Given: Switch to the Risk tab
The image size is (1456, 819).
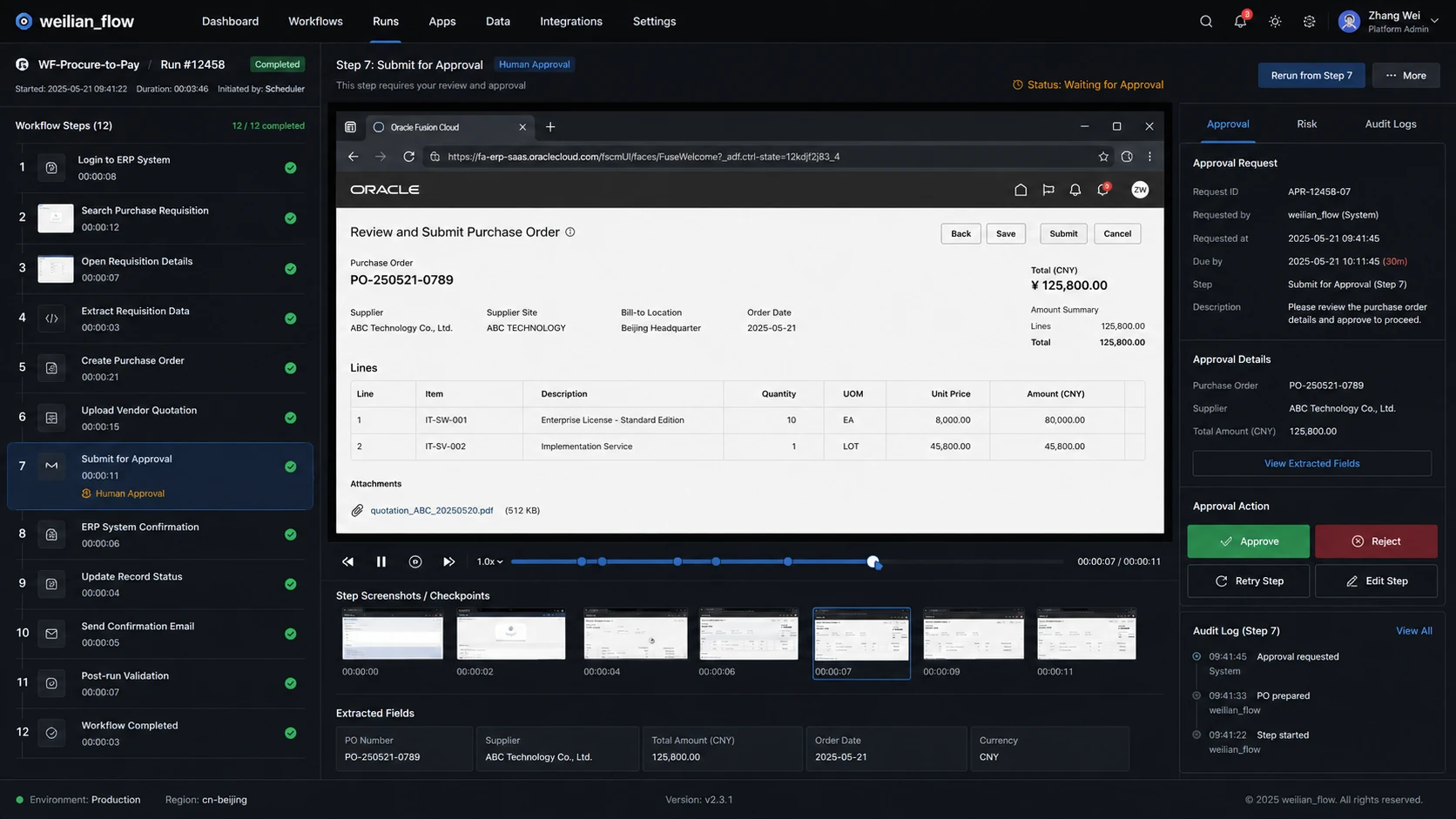Looking at the screenshot, I should click(1306, 124).
